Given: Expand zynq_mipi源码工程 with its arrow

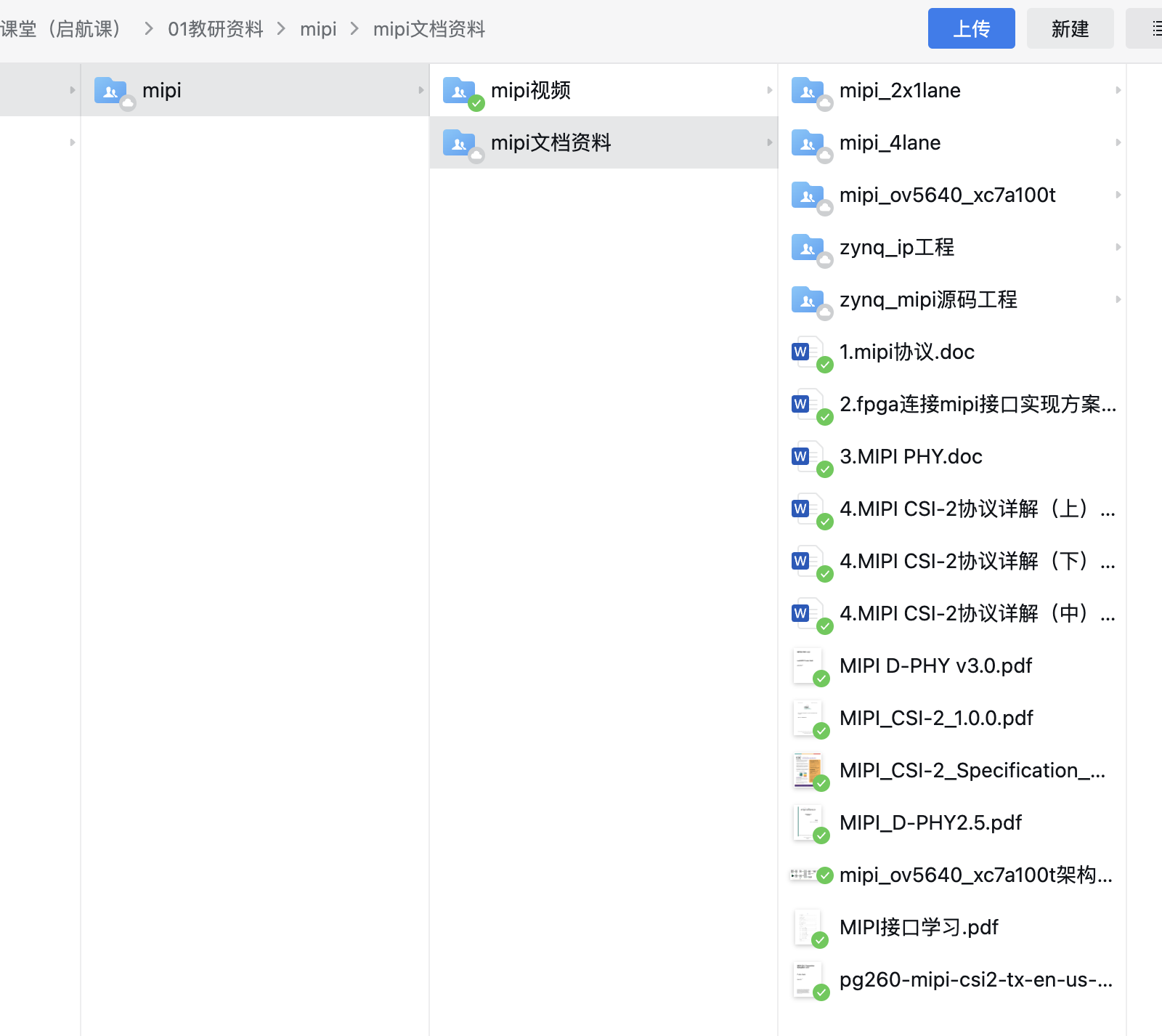Looking at the screenshot, I should click(1118, 300).
